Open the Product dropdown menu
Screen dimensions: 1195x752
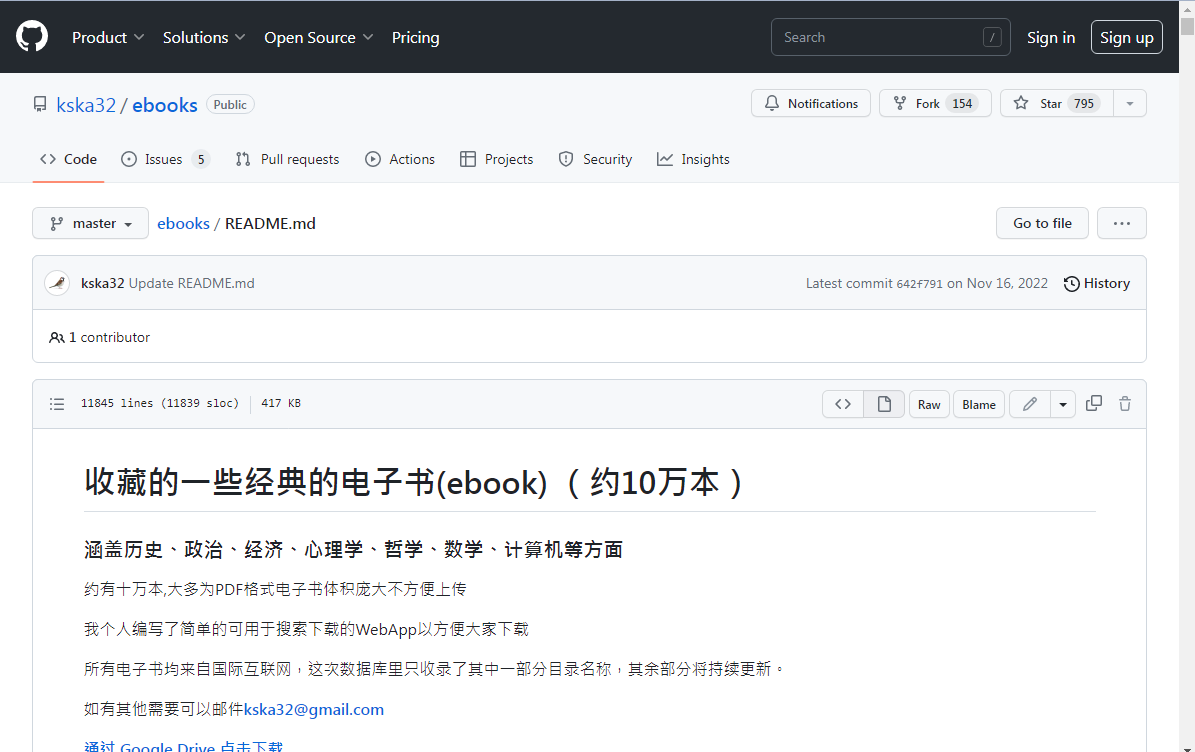[107, 37]
